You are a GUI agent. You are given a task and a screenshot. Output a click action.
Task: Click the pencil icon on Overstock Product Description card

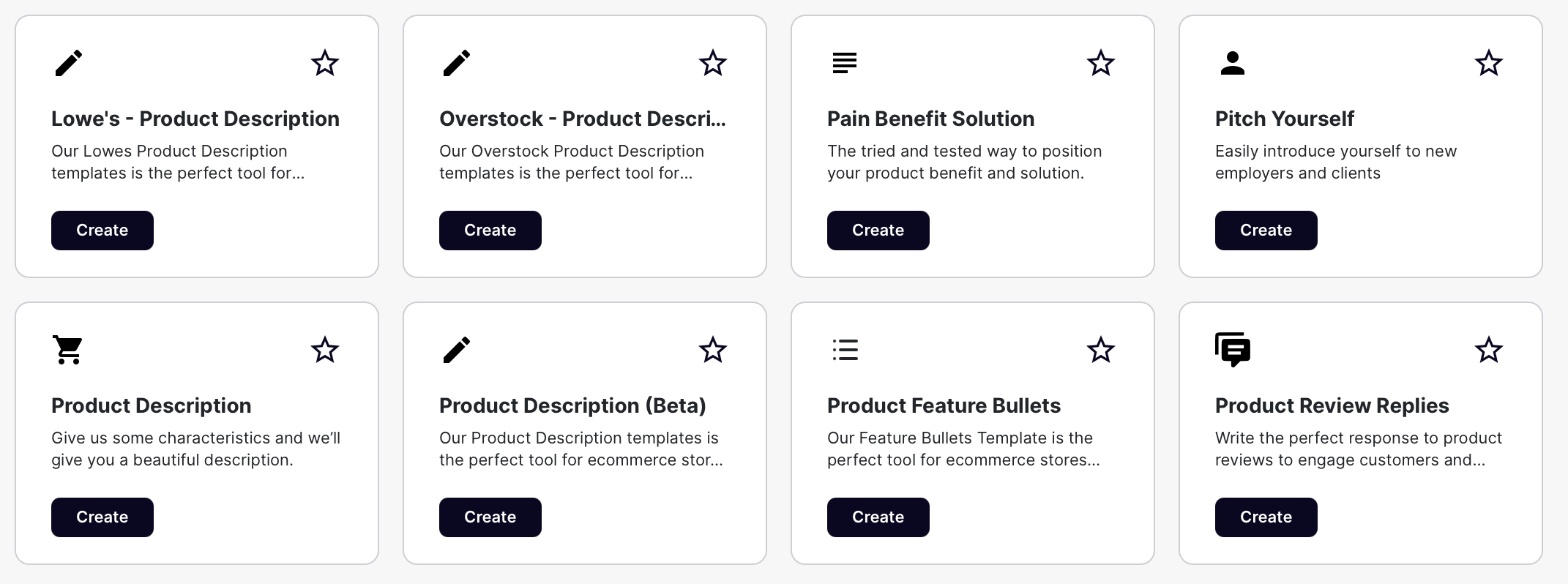click(457, 63)
